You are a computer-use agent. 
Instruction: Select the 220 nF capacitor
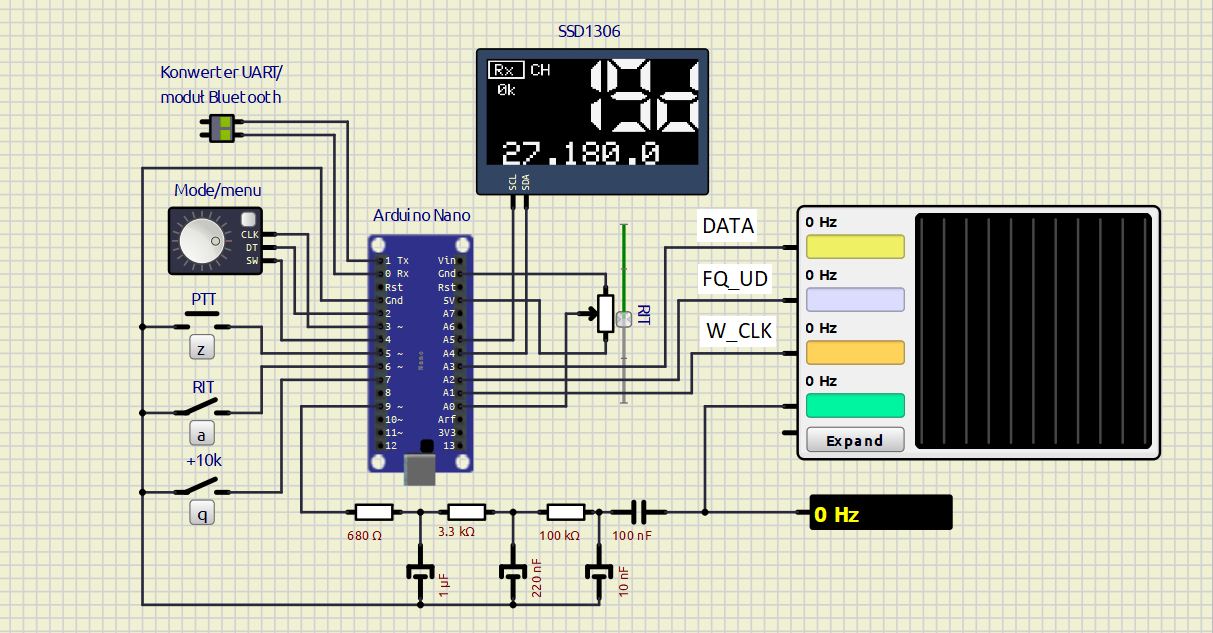(513, 573)
